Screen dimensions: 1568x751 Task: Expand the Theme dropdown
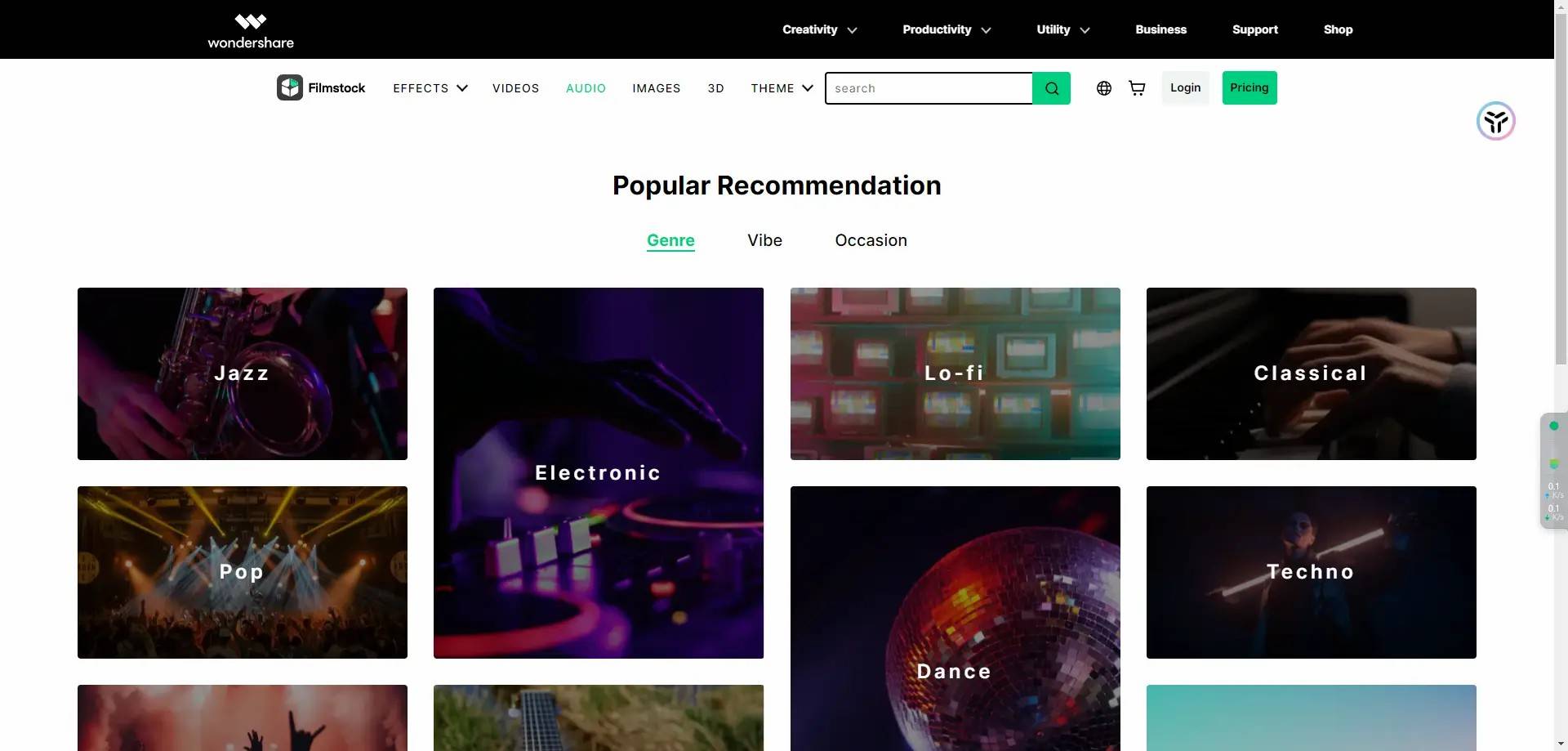click(x=782, y=88)
